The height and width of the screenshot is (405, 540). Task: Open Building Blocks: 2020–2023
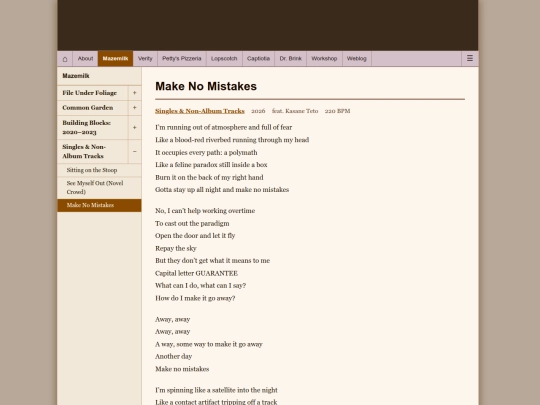pyautogui.click(x=93, y=127)
